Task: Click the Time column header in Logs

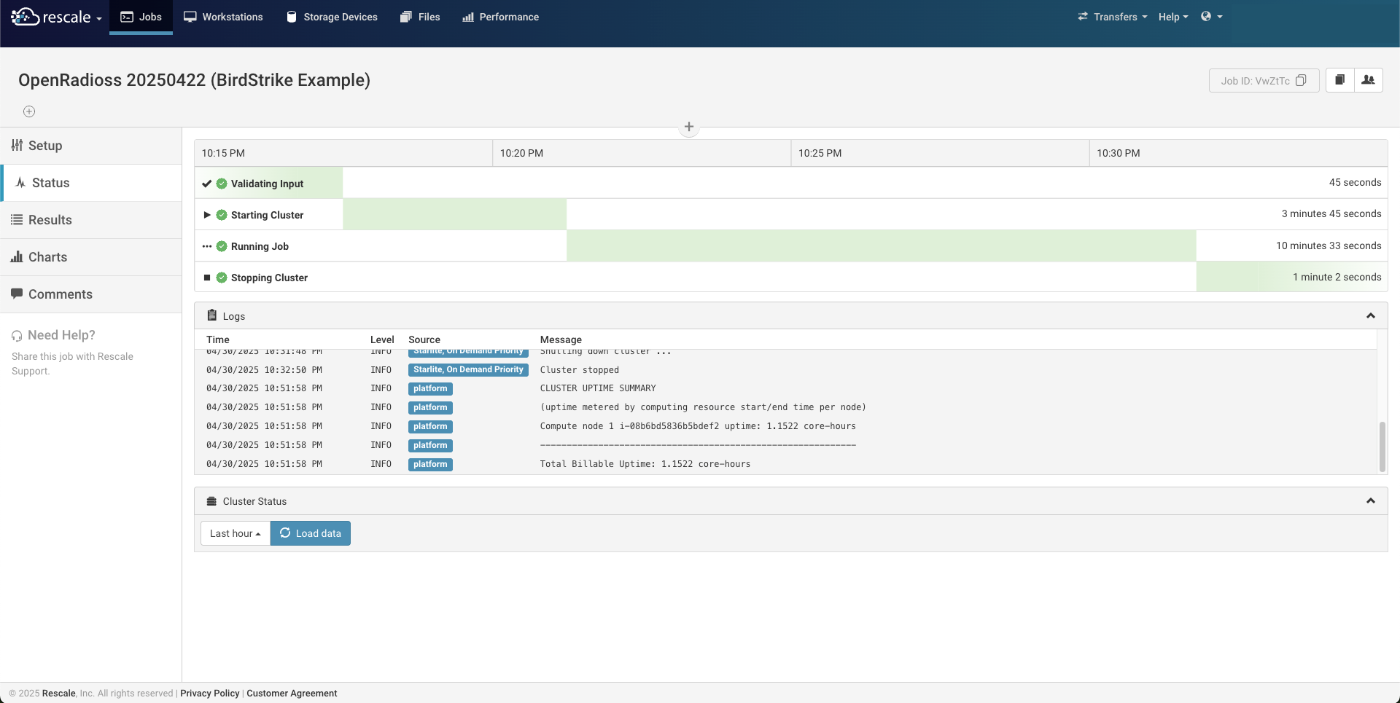Action: tap(218, 340)
